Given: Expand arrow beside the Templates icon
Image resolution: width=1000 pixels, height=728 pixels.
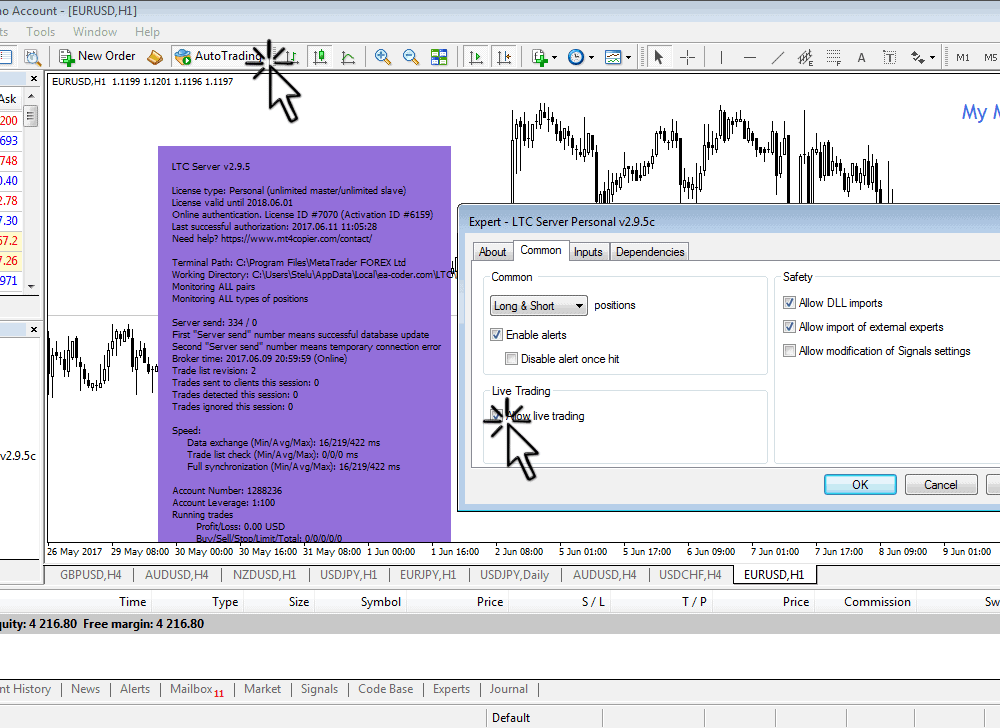Looking at the screenshot, I should [x=628, y=57].
